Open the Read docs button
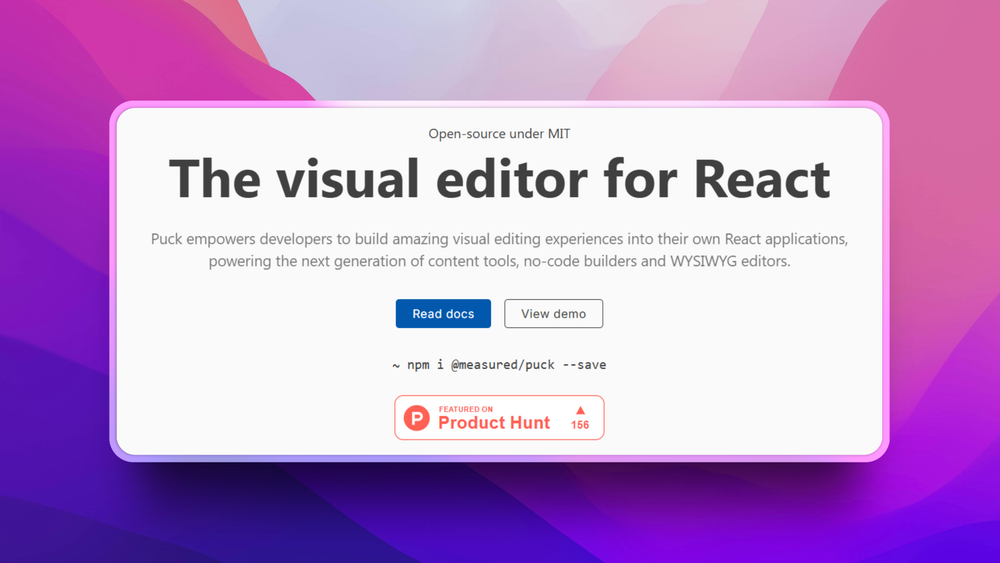The image size is (1000, 563). click(443, 314)
